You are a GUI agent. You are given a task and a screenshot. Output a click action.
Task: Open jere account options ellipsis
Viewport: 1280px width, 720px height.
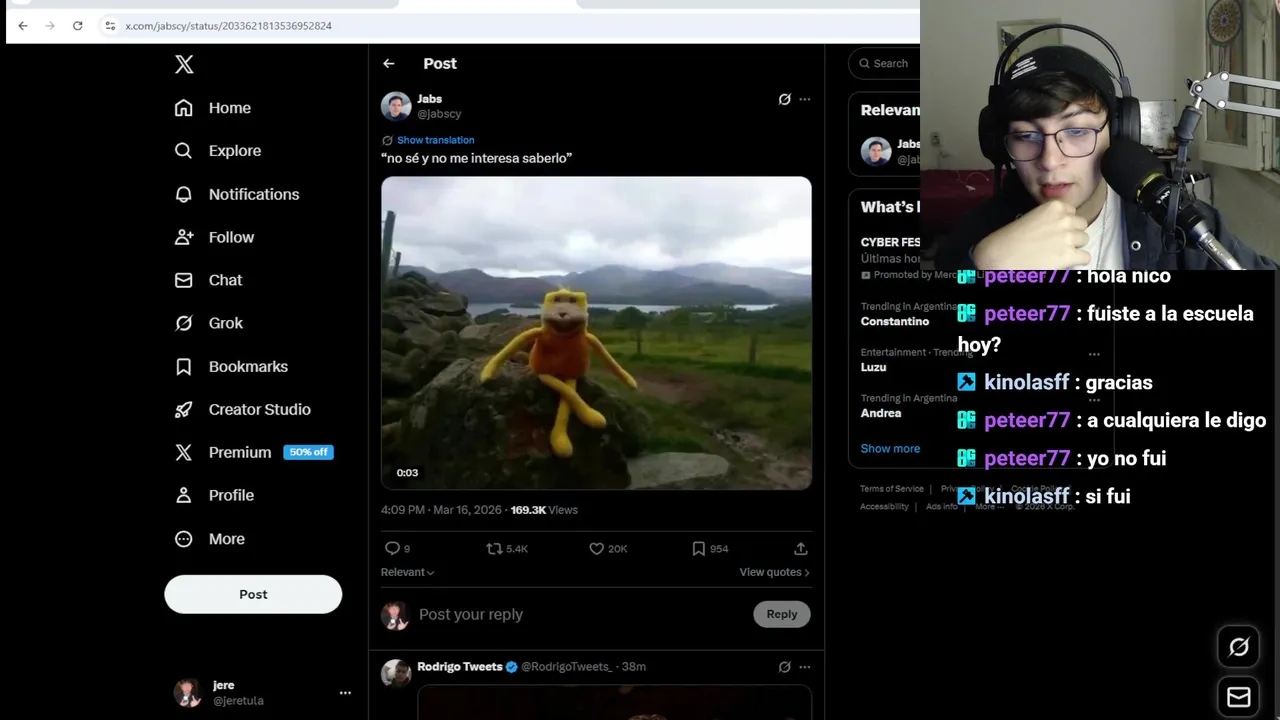click(345, 693)
